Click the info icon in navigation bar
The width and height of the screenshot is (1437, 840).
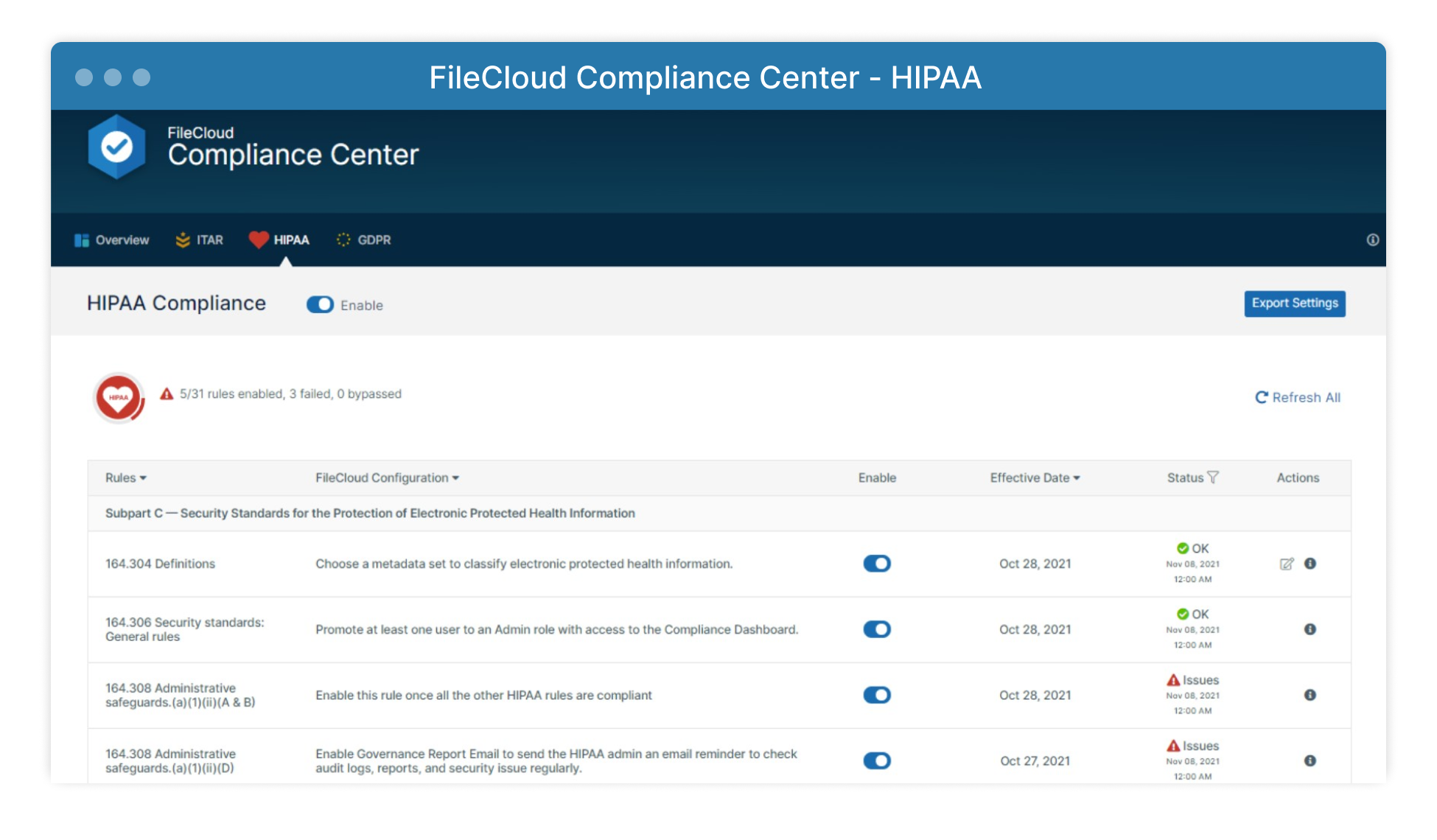pos(1372,240)
